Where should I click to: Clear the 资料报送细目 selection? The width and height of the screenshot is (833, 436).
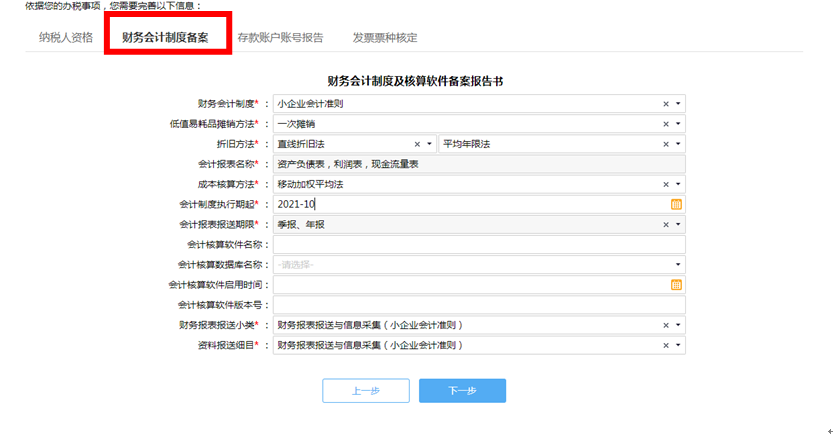pos(666,346)
